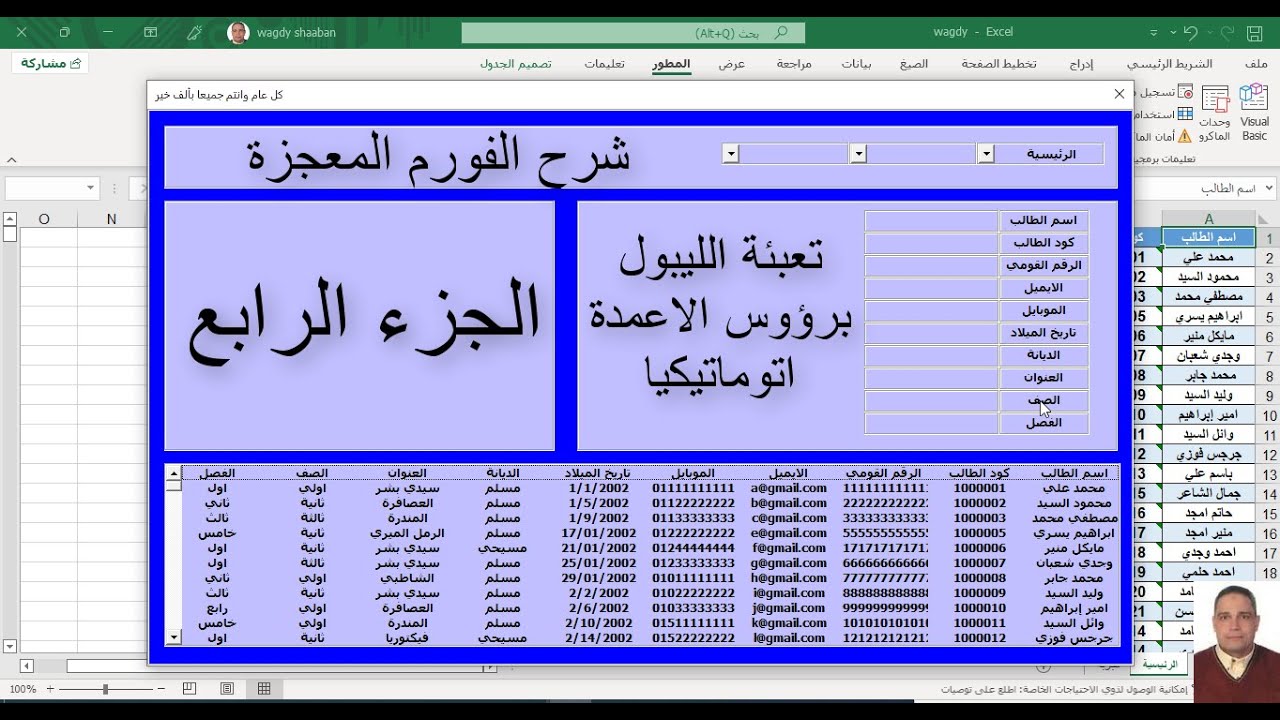The height and width of the screenshot is (720, 1280).
Task: Adjust the zoom slider handle
Action: tap(105, 689)
